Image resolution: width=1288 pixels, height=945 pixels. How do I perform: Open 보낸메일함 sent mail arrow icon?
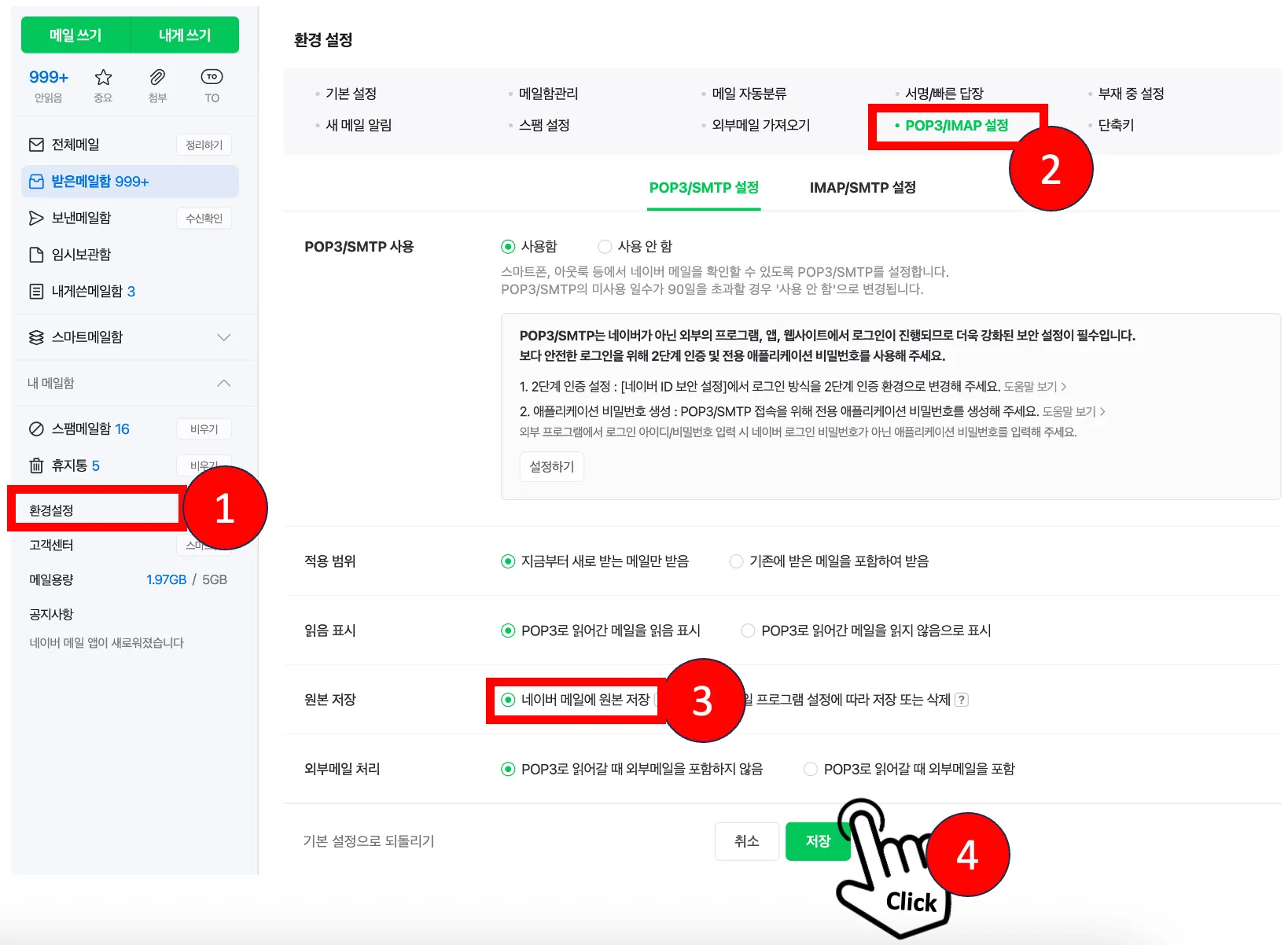[36, 218]
